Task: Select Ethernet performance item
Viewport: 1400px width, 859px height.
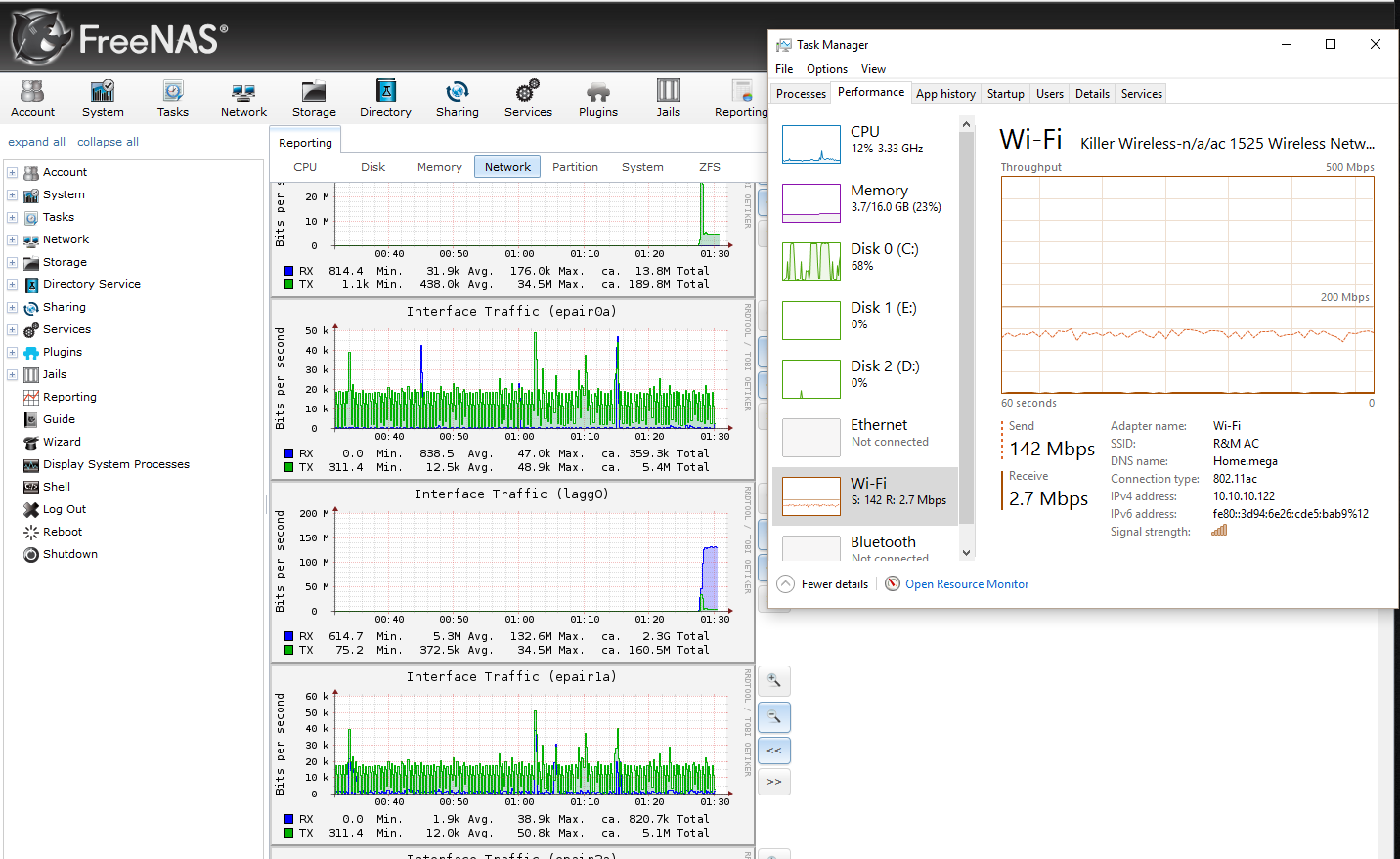Action: coord(865,437)
